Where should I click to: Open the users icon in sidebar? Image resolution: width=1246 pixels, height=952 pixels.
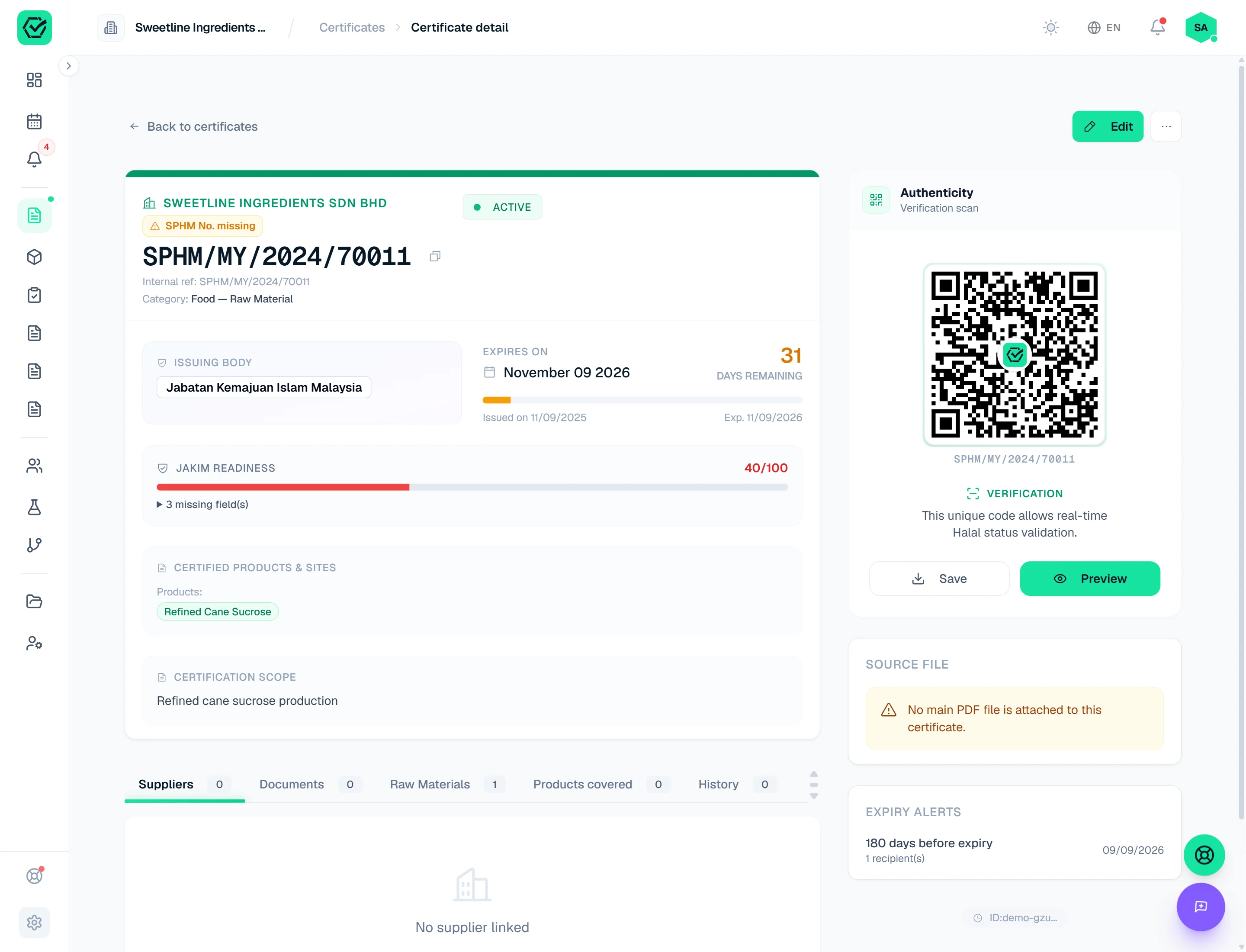pyautogui.click(x=34, y=466)
